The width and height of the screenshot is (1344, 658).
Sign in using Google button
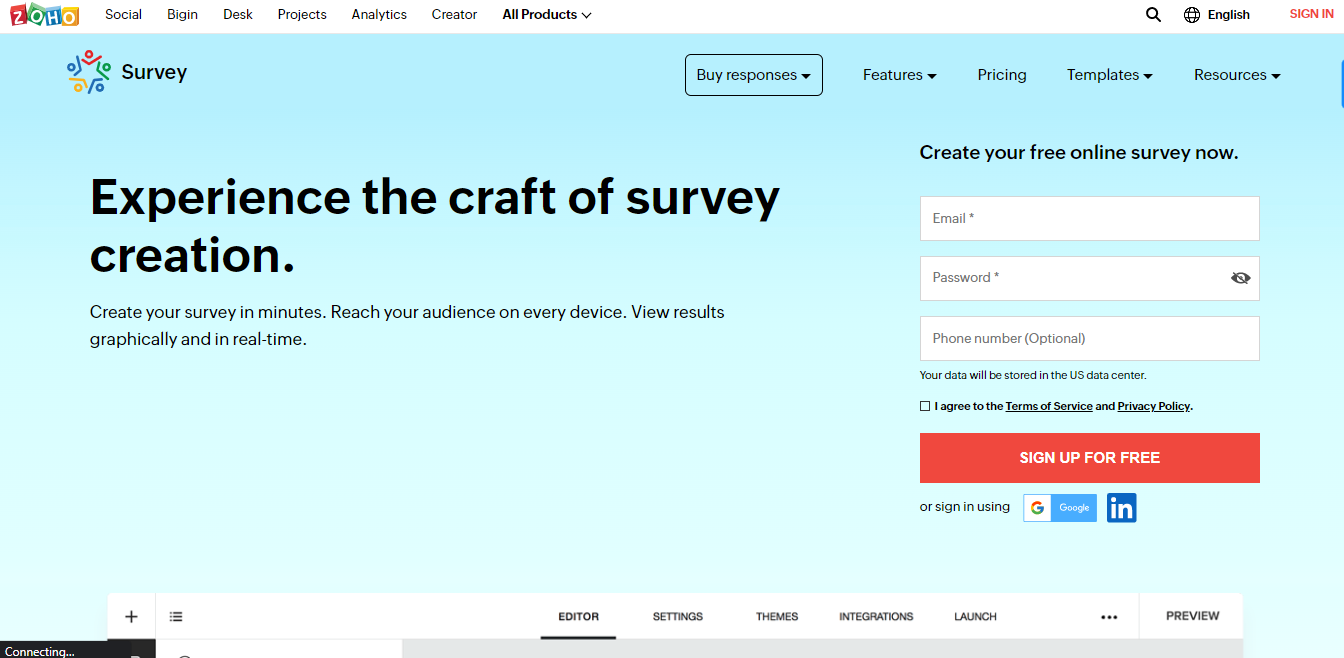tap(1060, 508)
